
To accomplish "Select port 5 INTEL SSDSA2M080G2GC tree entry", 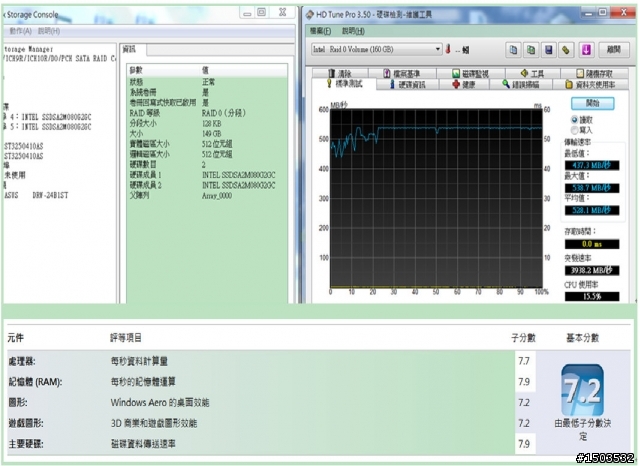I will click(48, 127).
